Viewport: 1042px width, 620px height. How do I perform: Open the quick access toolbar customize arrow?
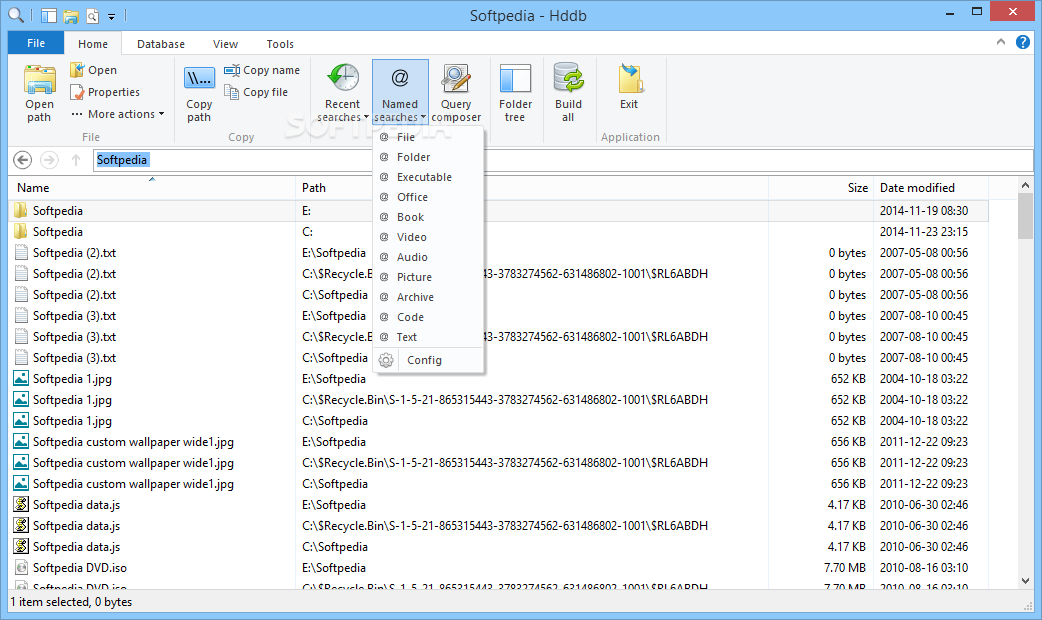coord(112,16)
